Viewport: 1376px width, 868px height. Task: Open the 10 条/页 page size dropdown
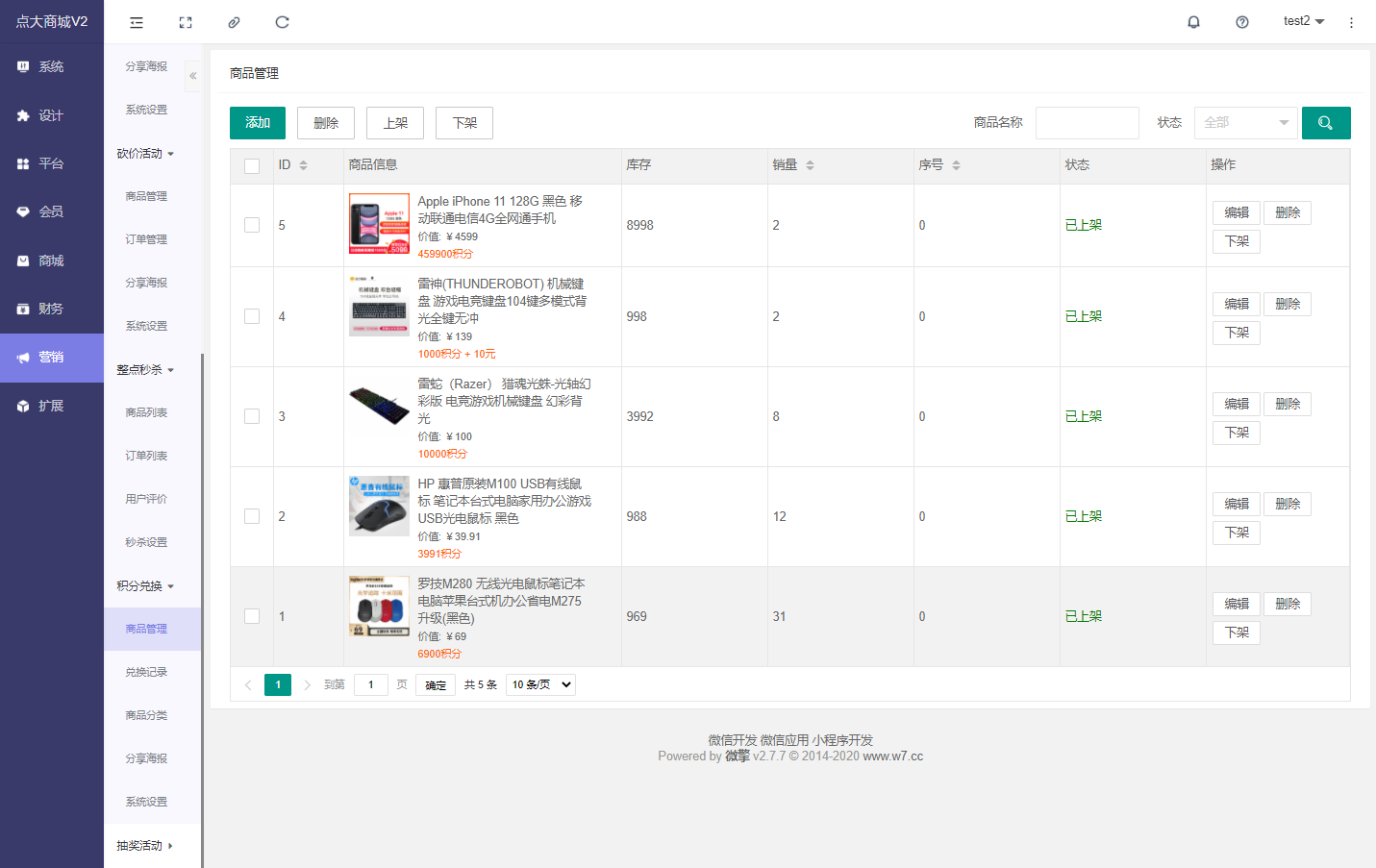540,684
